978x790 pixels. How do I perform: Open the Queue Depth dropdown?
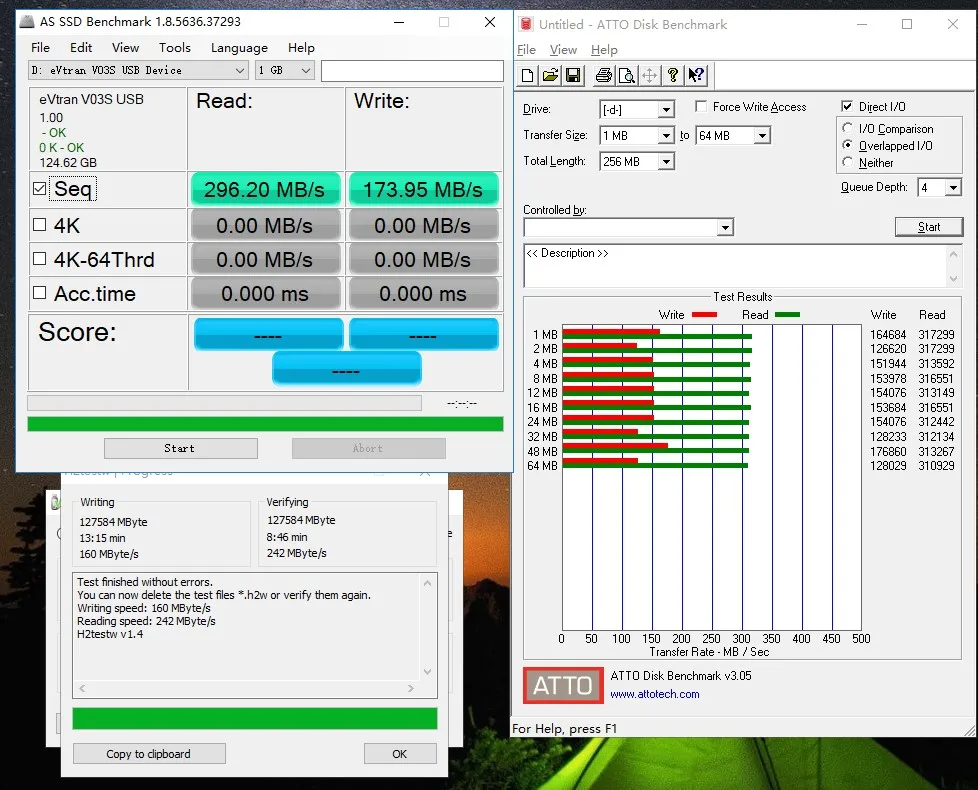(x=939, y=188)
